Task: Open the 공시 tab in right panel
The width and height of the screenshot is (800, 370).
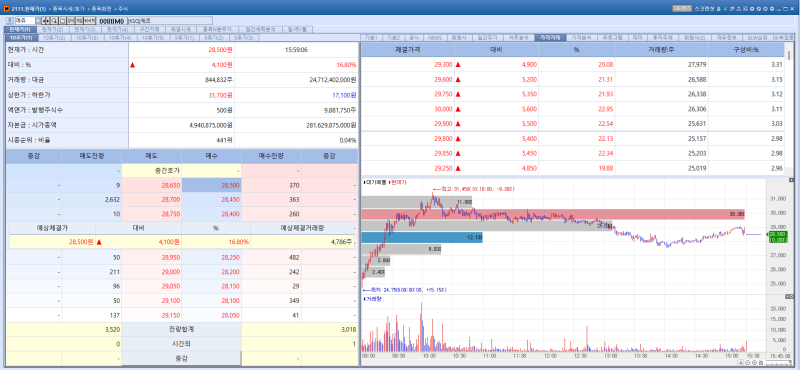Action: (414, 38)
